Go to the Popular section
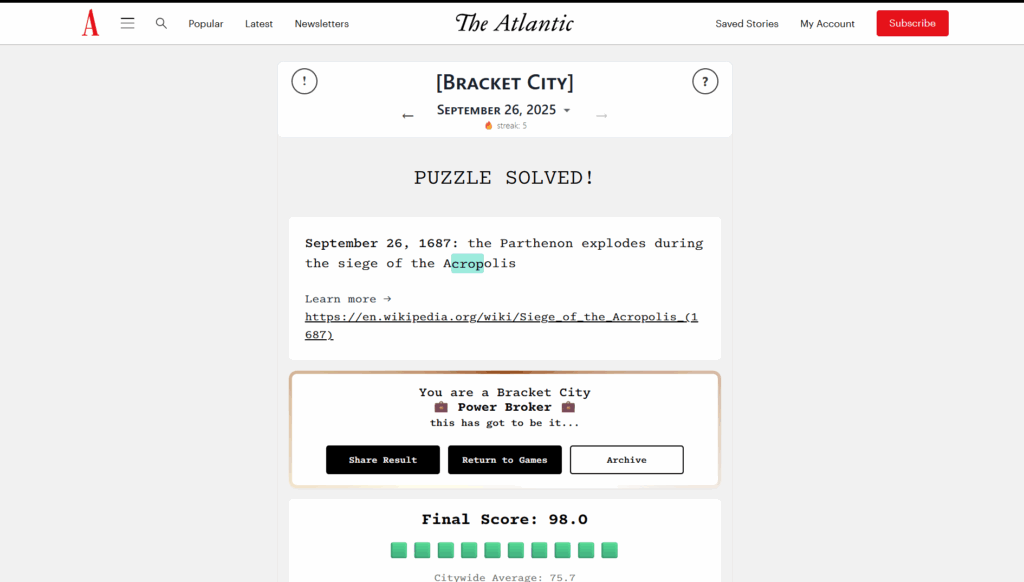This screenshot has height=582, width=1024. pos(206,23)
